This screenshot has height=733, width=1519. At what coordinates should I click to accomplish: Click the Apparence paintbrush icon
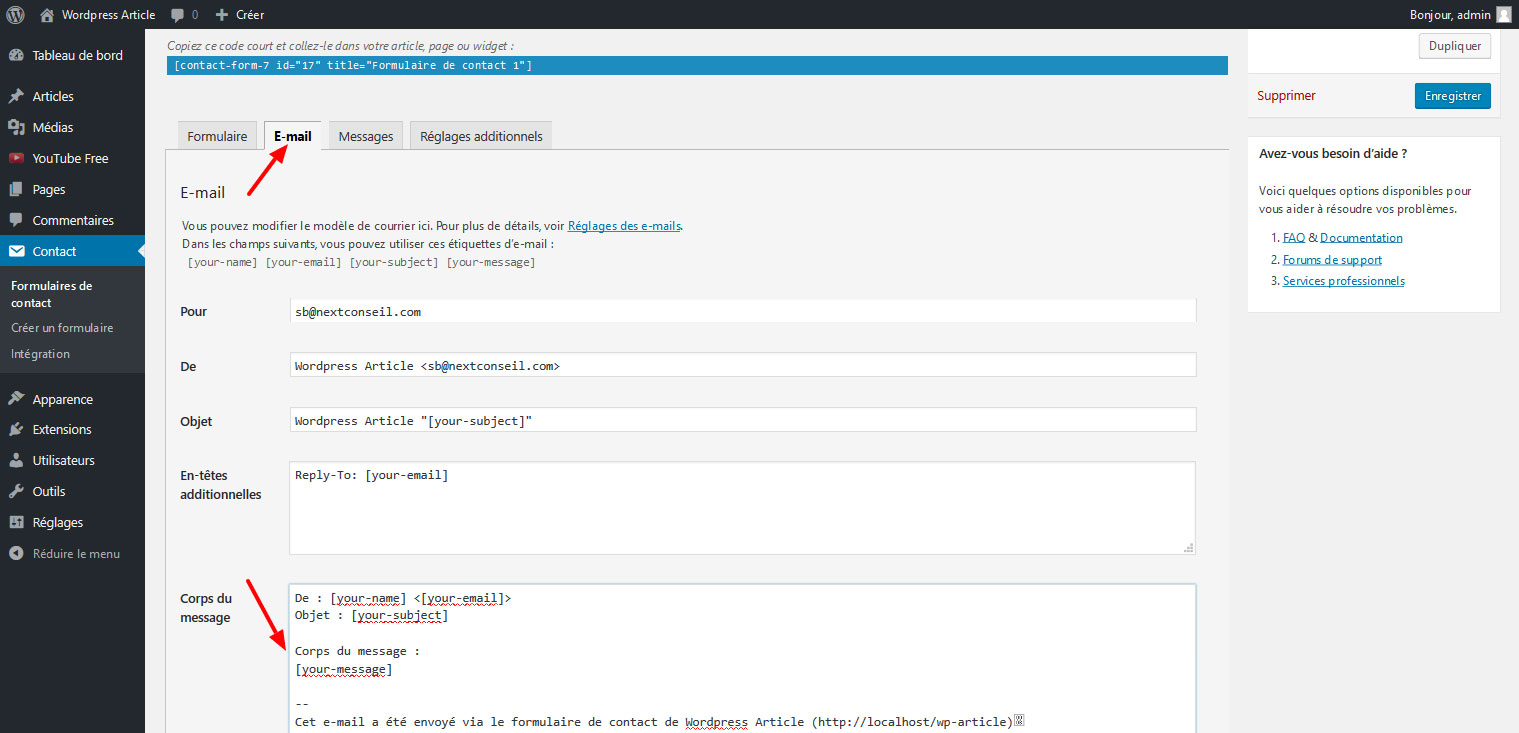pyautogui.click(x=16, y=399)
